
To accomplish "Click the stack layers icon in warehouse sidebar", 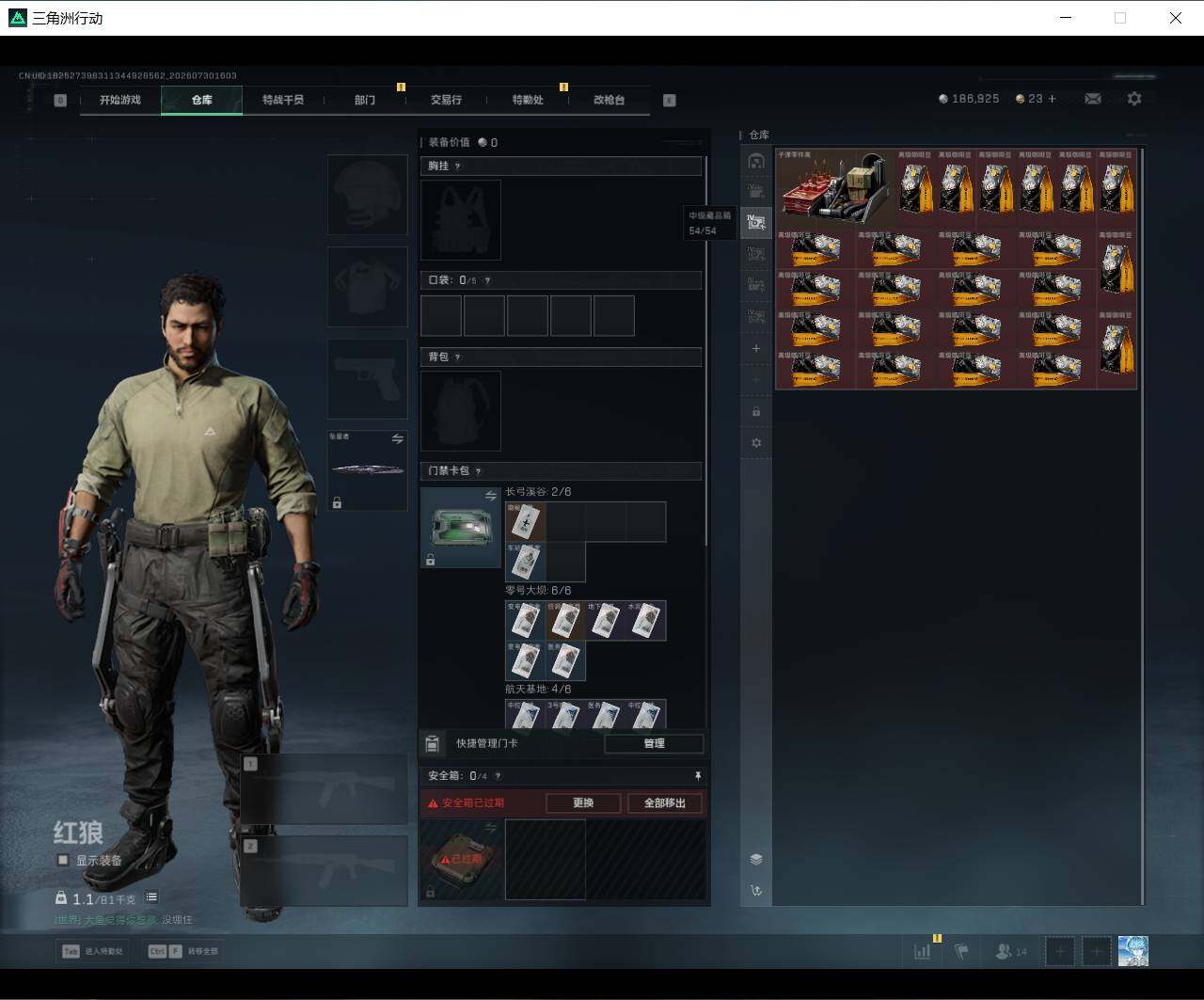I will click(756, 859).
